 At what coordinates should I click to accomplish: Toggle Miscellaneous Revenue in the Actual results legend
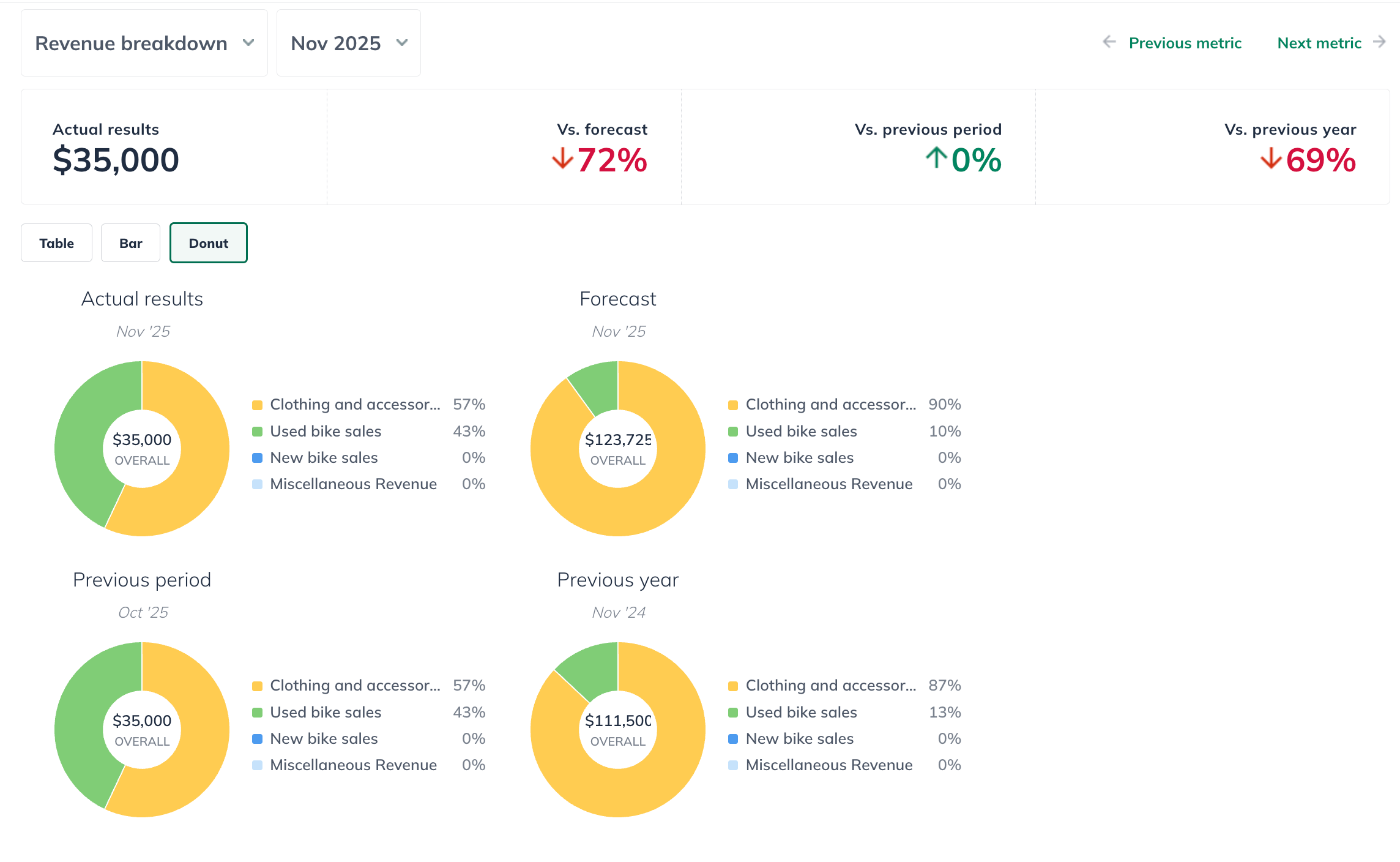point(353,484)
